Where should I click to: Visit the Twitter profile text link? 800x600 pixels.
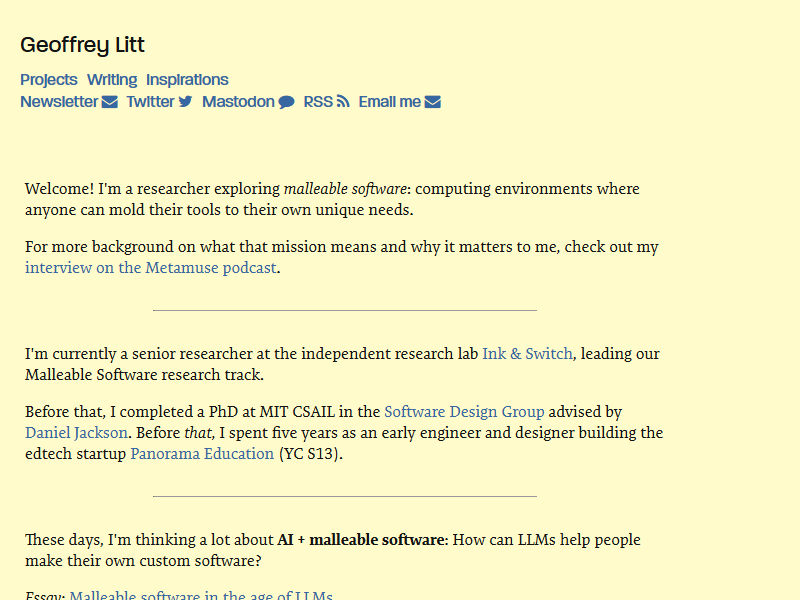point(150,102)
